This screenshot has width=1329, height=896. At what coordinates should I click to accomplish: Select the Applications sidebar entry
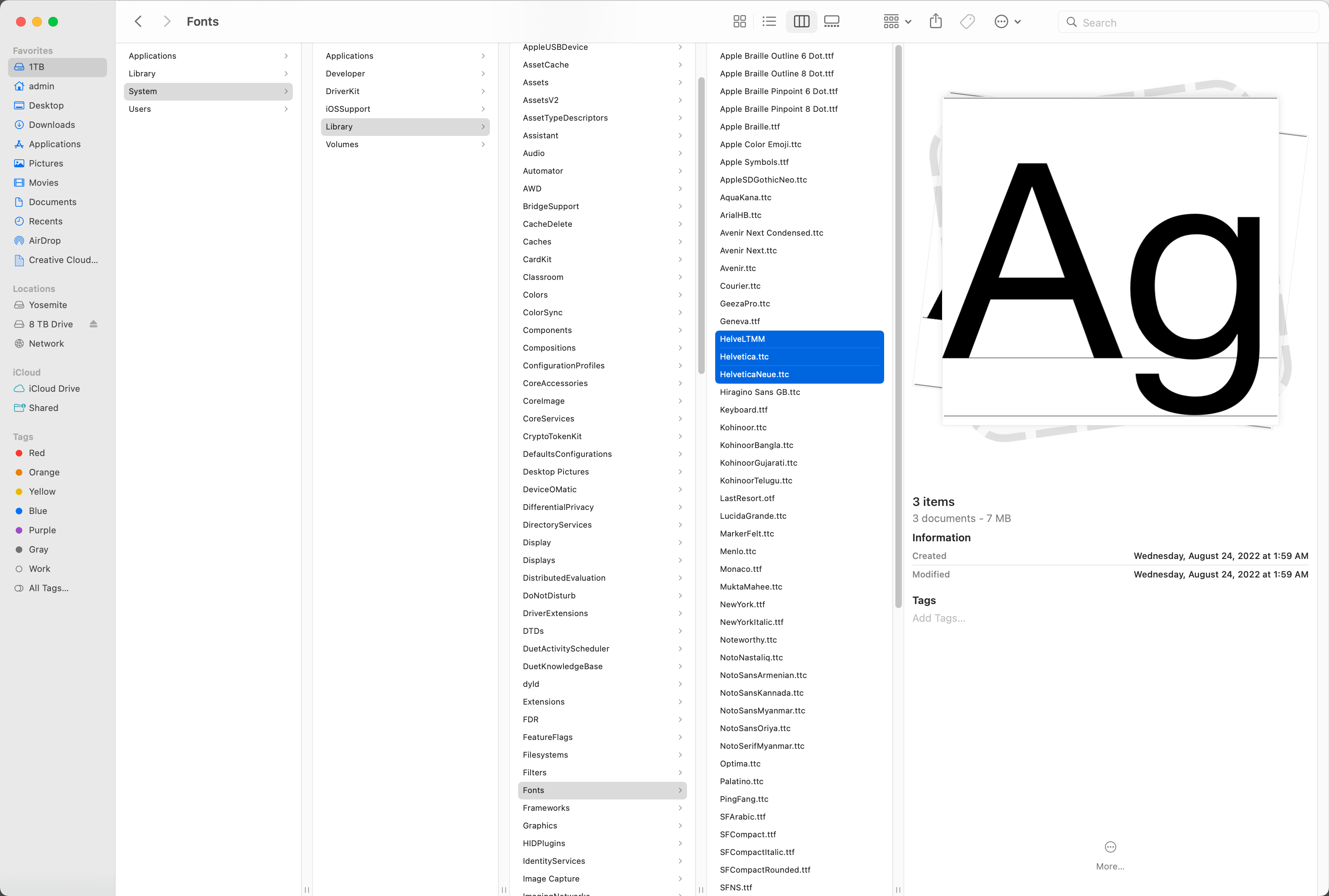(x=54, y=144)
